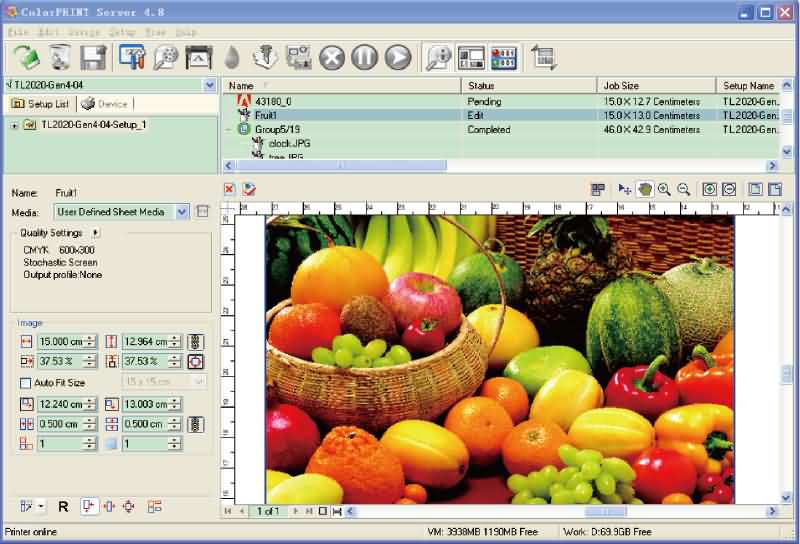Click the Play/resume job toolbar button
This screenshot has height=544, width=800.
398,57
